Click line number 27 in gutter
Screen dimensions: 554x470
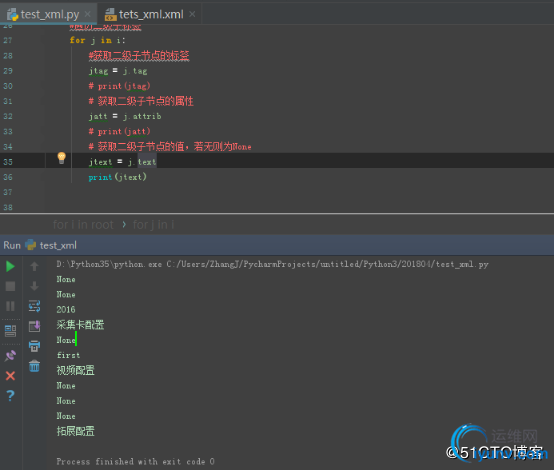tap(8, 40)
